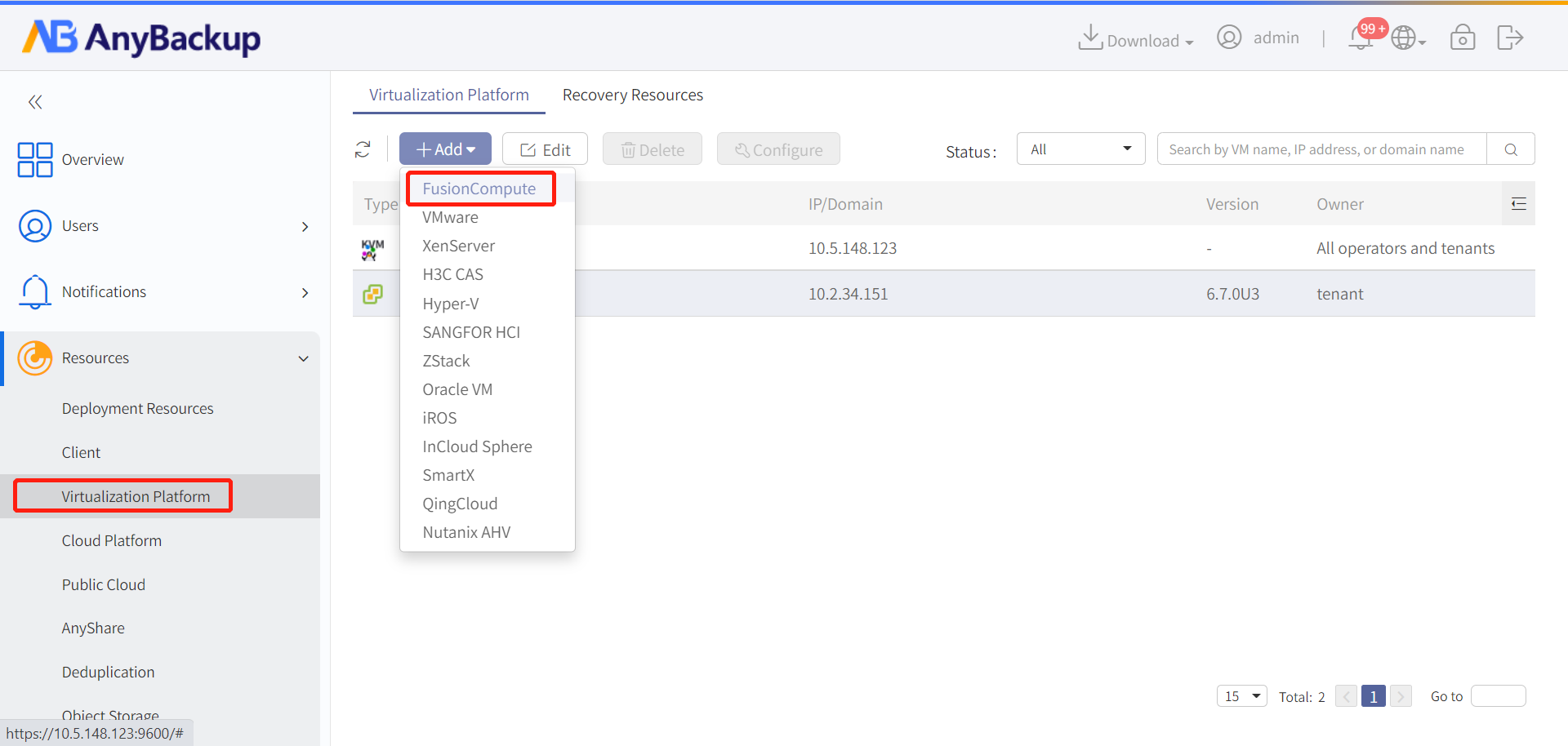This screenshot has height=746, width=1568.
Task: Choose H3C CAS from Add menu
Action: [x=452, y=274]
